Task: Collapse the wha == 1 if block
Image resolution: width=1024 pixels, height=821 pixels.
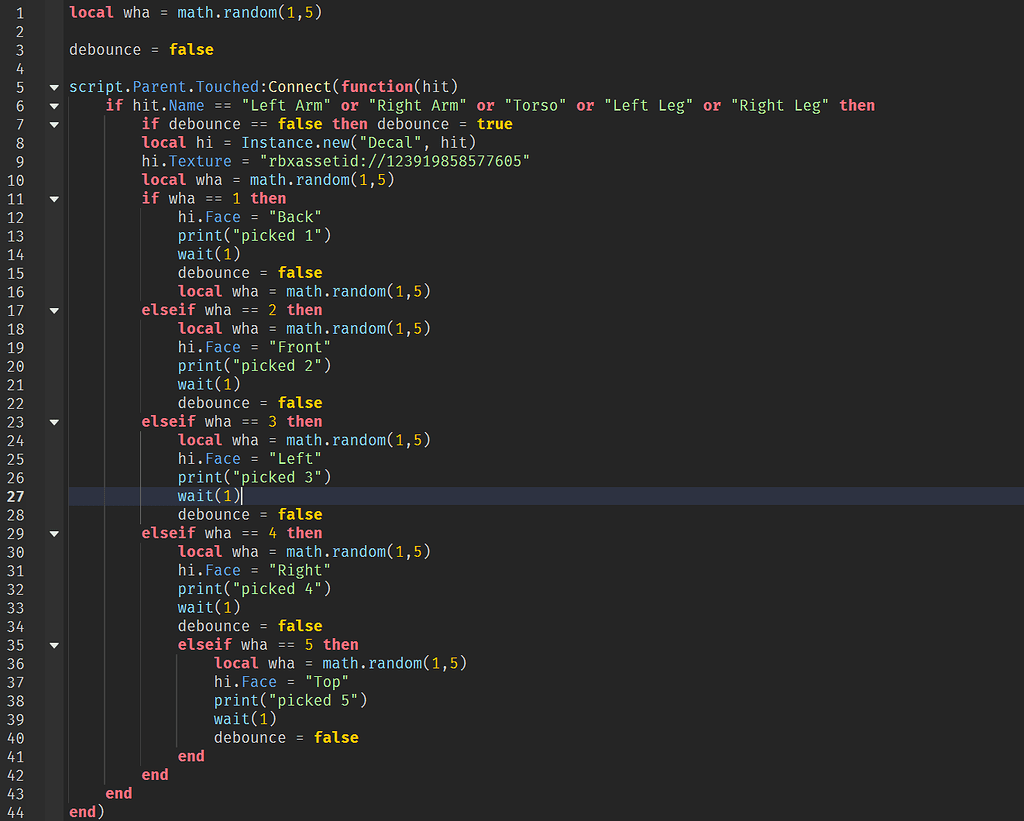Action: coord(53,198)
